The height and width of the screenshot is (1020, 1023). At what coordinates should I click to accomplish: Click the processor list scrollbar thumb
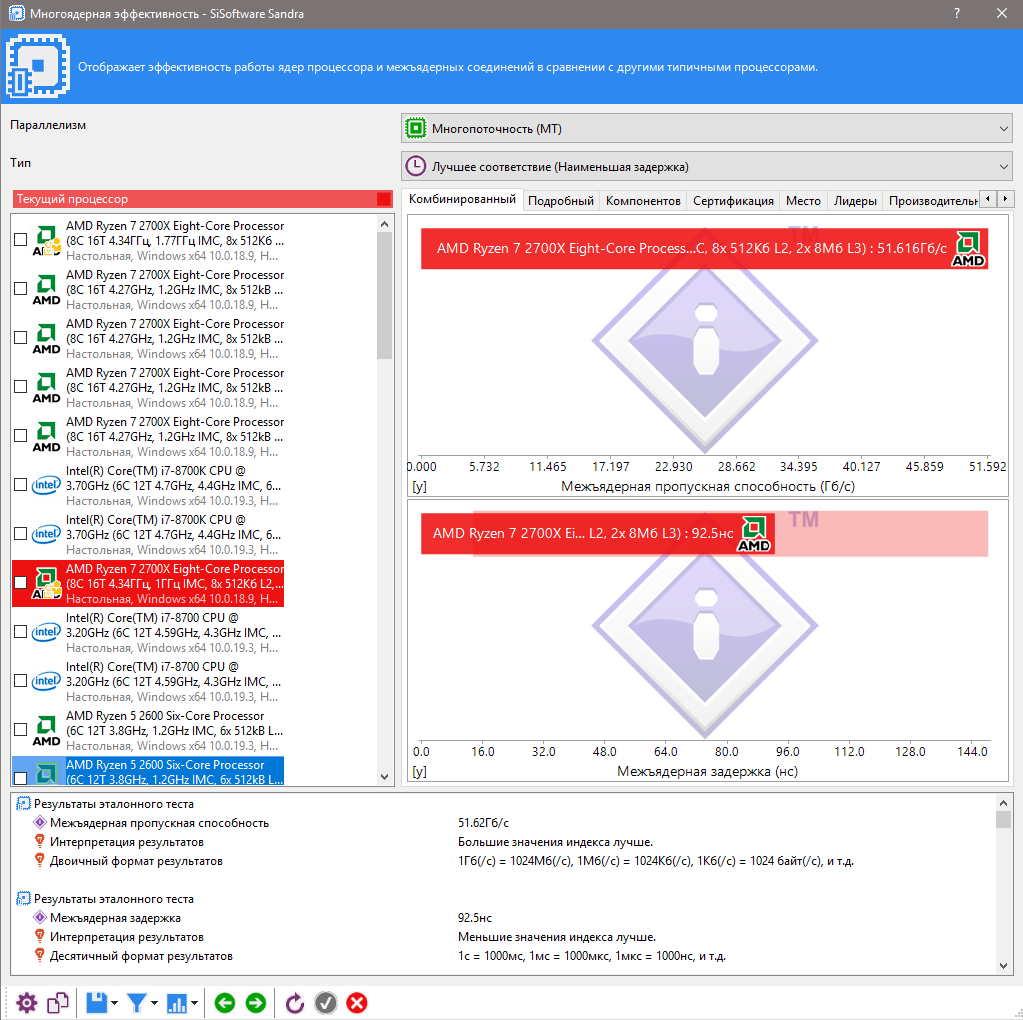coord(384,296)
